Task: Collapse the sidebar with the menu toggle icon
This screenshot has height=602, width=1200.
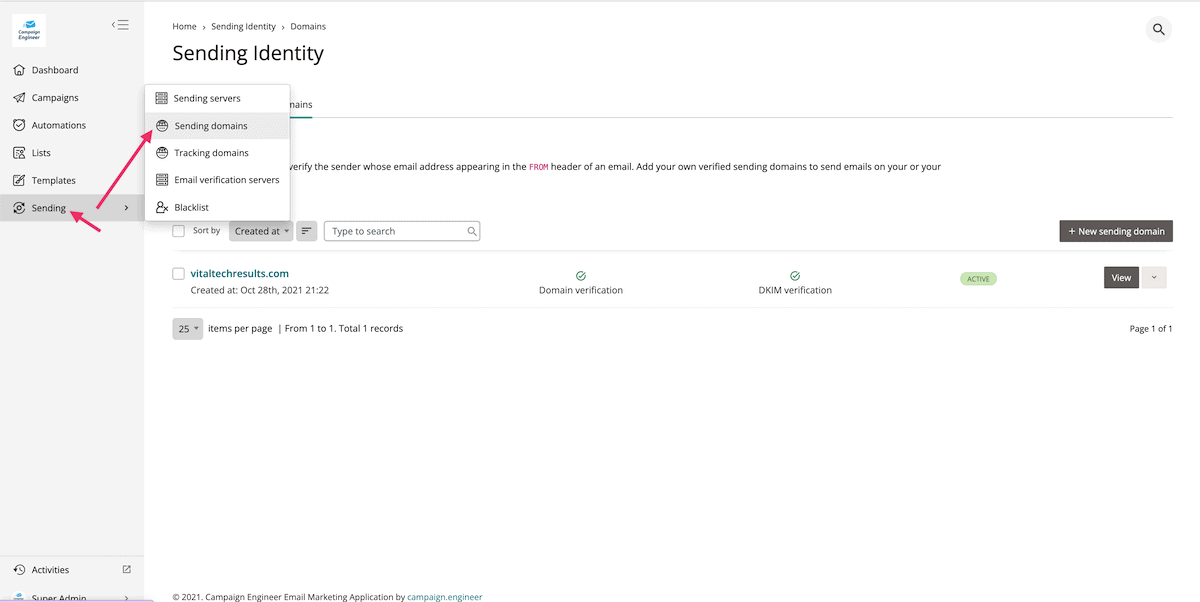Action: (120, 25)
